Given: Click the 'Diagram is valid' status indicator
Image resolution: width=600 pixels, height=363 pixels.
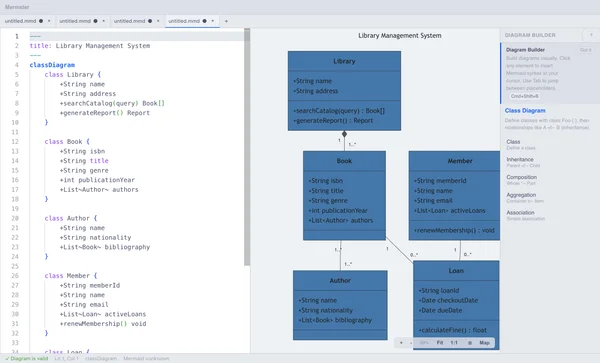Looking at the screenshot, I should 26,358.
